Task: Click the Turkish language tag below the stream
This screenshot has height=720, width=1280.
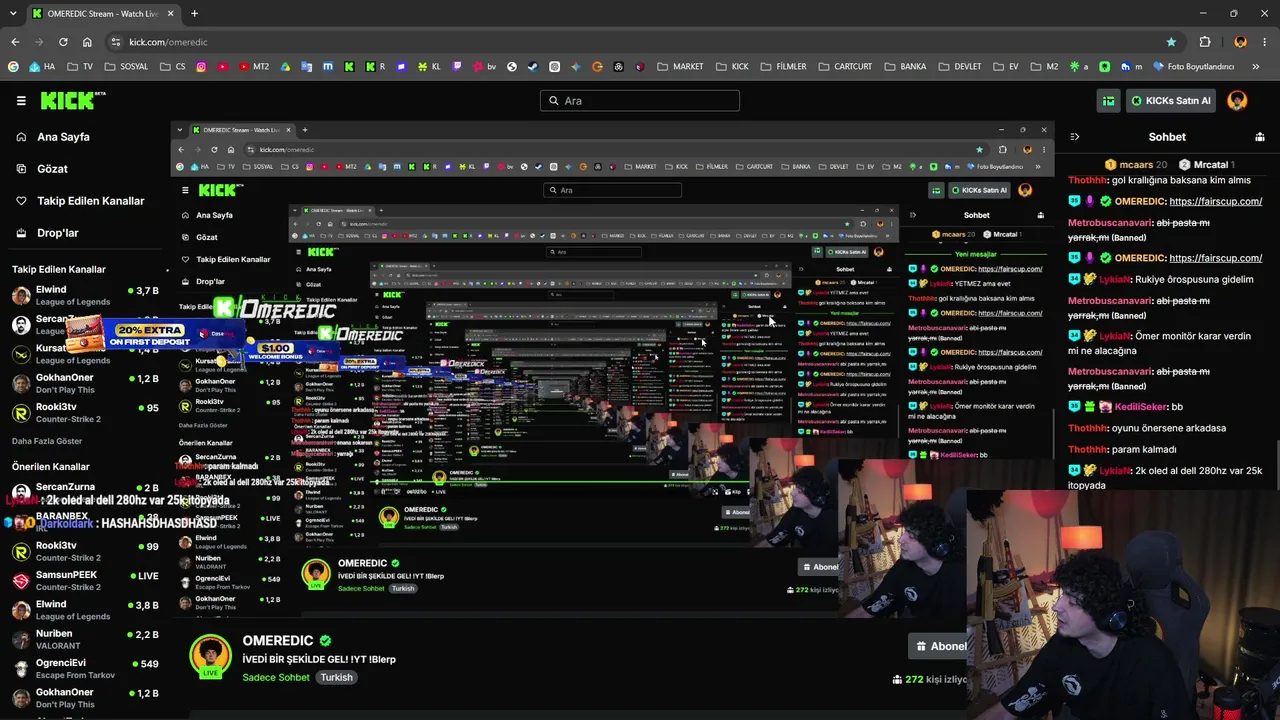Action: click(x=336, y=677)
